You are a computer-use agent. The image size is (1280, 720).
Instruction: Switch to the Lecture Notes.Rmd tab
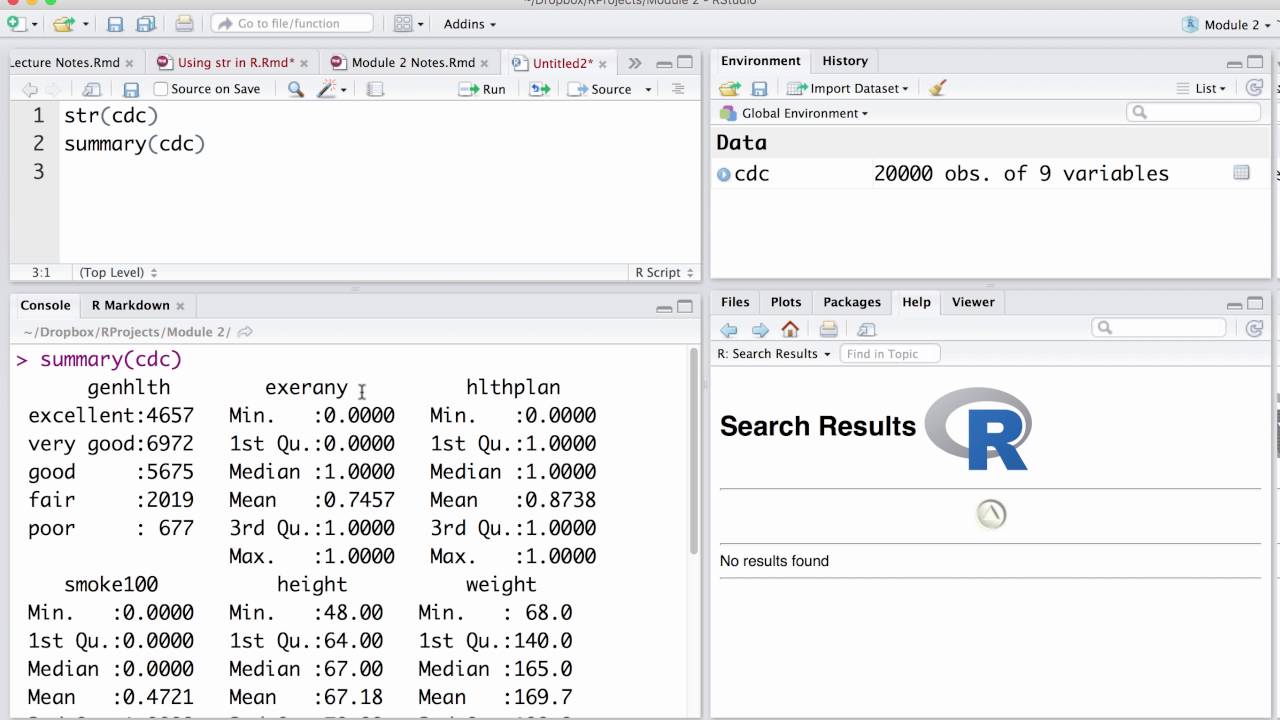[x=64, y=62]
